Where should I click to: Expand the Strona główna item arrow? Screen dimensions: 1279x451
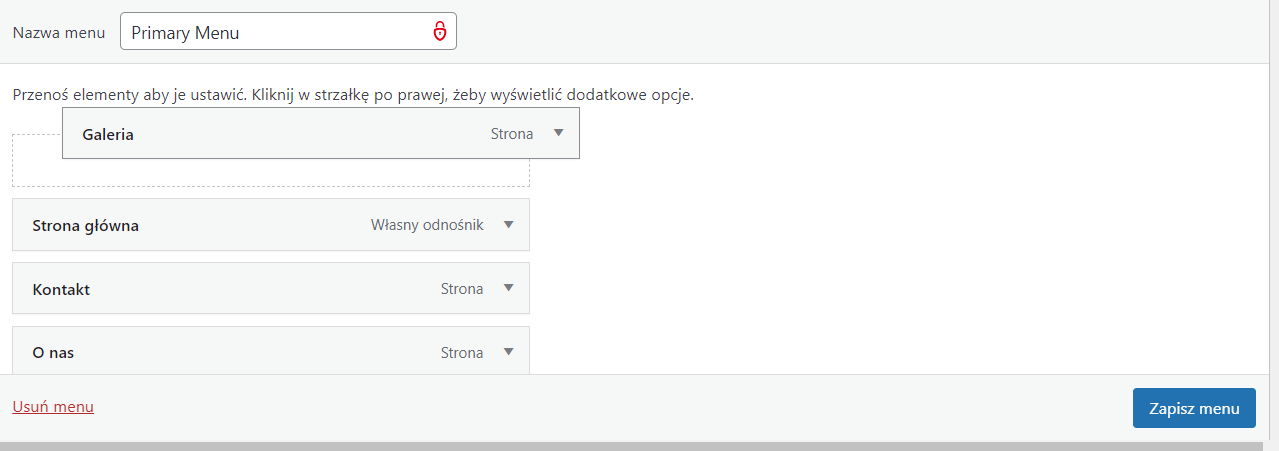(x=508, y=225)
